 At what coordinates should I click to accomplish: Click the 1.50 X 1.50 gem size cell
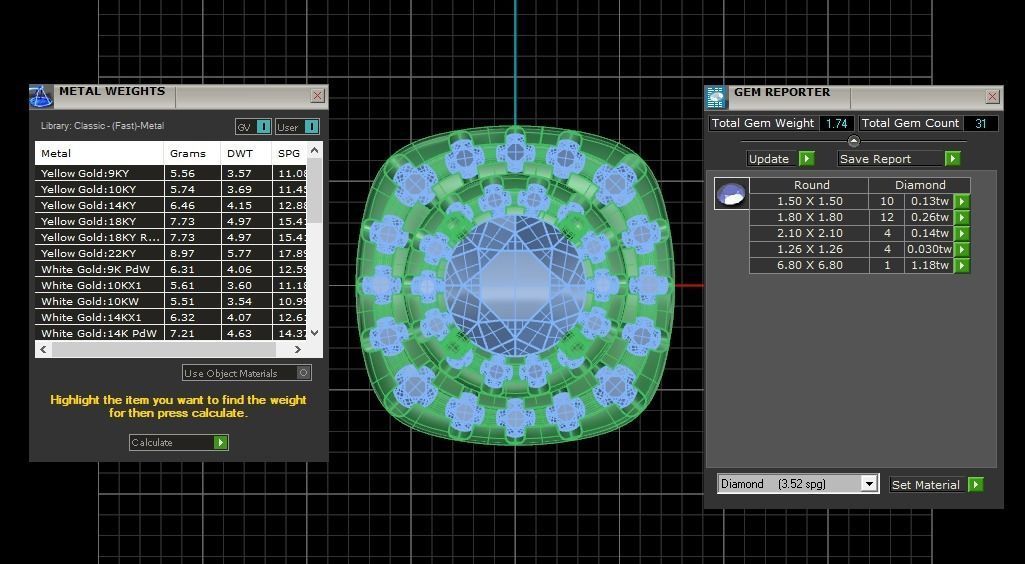[809, 201]
